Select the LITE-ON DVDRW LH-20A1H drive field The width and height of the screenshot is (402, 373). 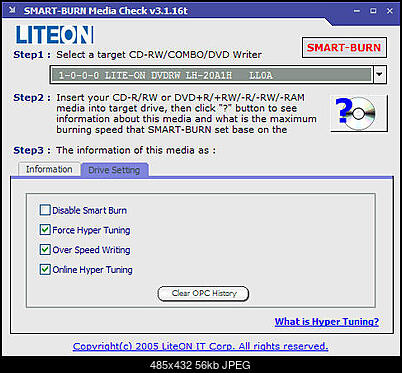point(211,75)
